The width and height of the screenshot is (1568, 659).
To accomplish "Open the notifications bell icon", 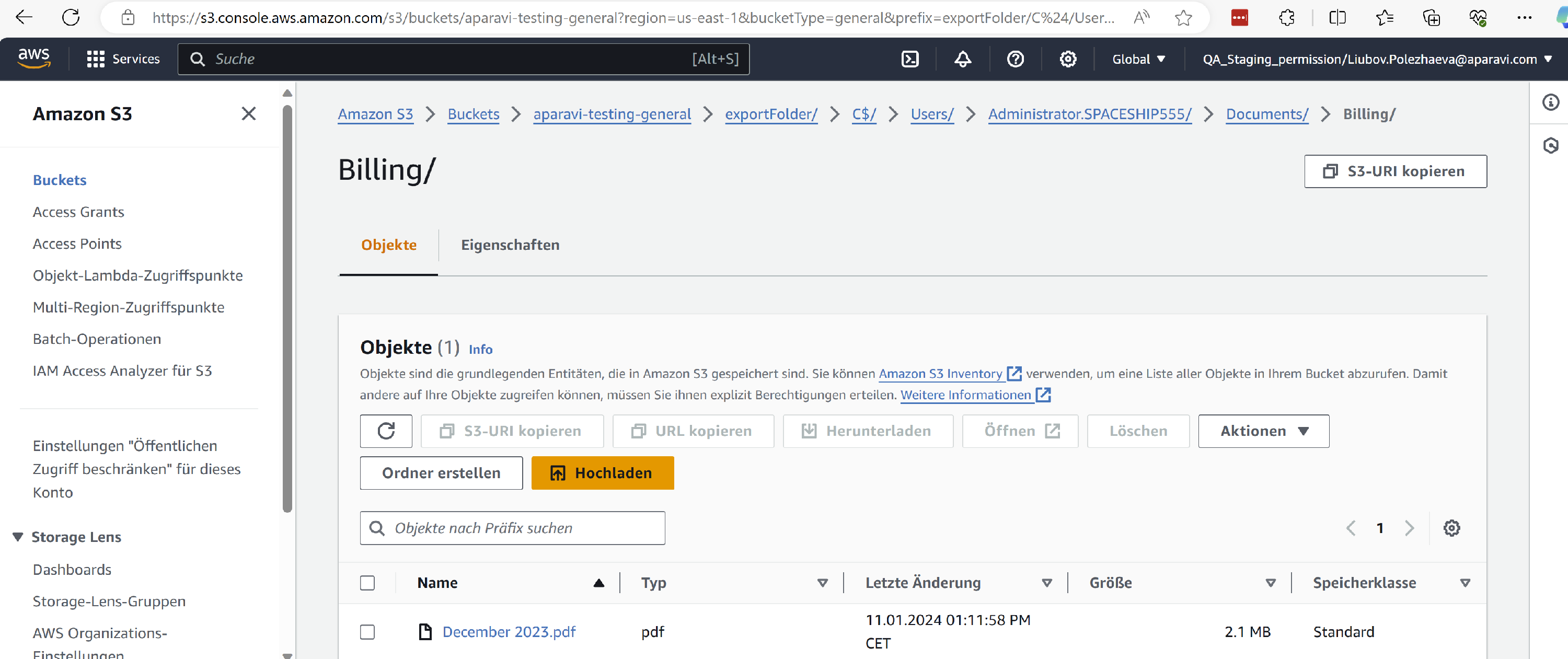I will click(x=962, y=59).
